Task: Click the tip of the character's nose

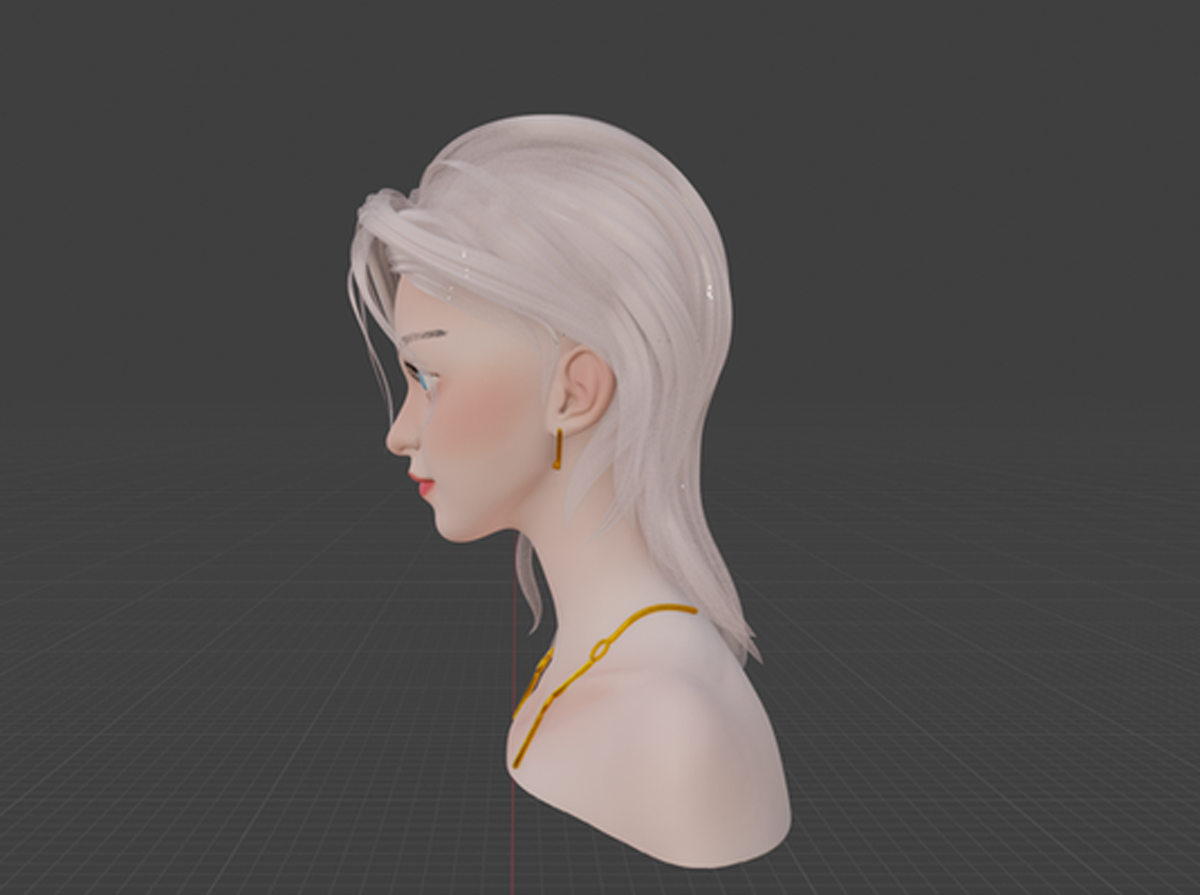Action: tap(392, 438)
